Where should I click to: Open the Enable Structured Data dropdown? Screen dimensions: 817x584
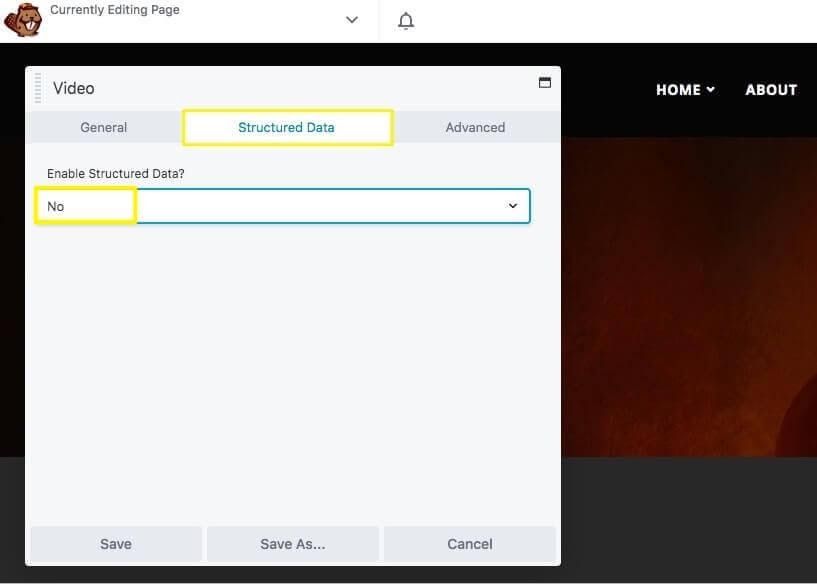click(284, 206)
